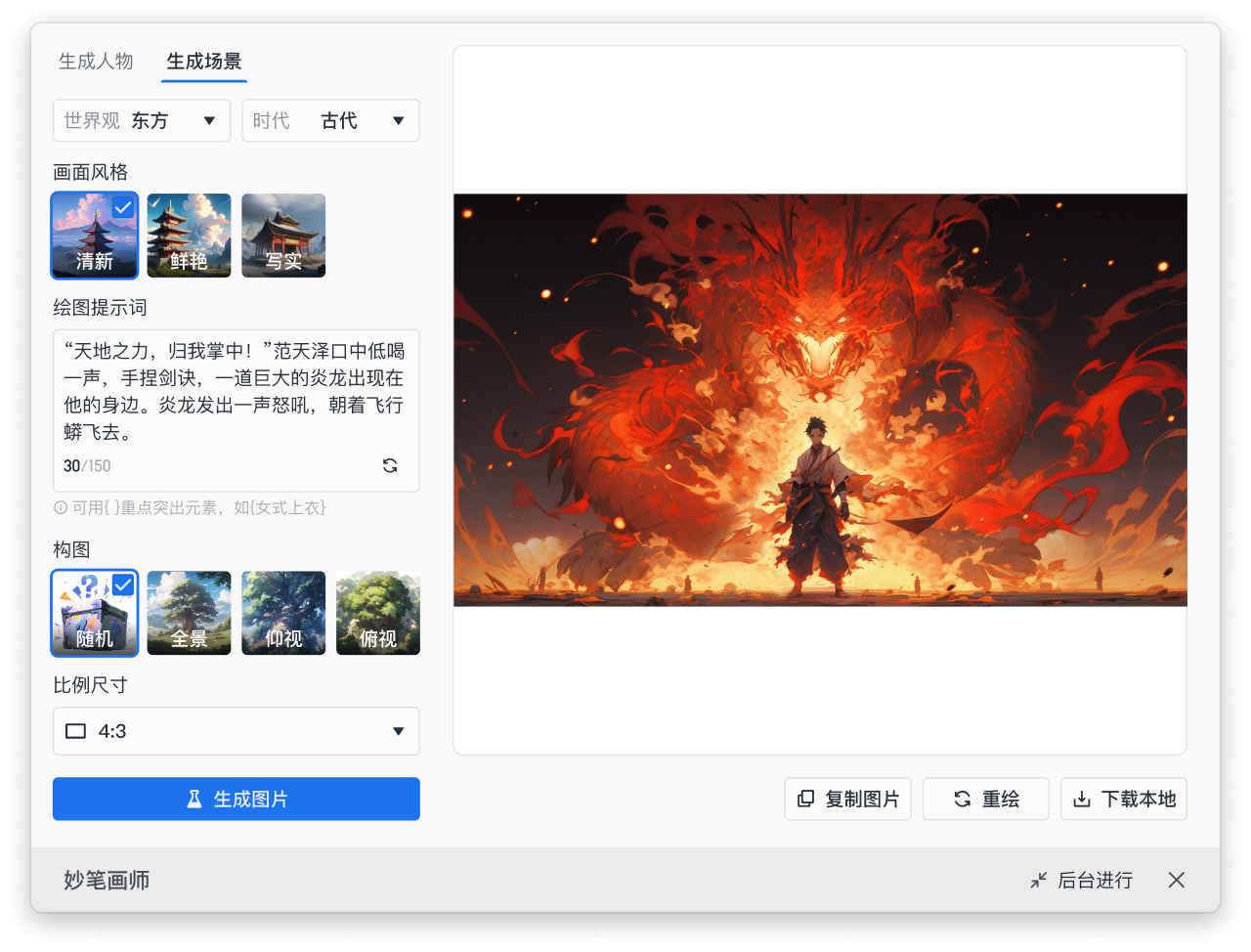Click the refresh icon in the prompt box
Screen dimensions: 1251x952
[390, 466]
